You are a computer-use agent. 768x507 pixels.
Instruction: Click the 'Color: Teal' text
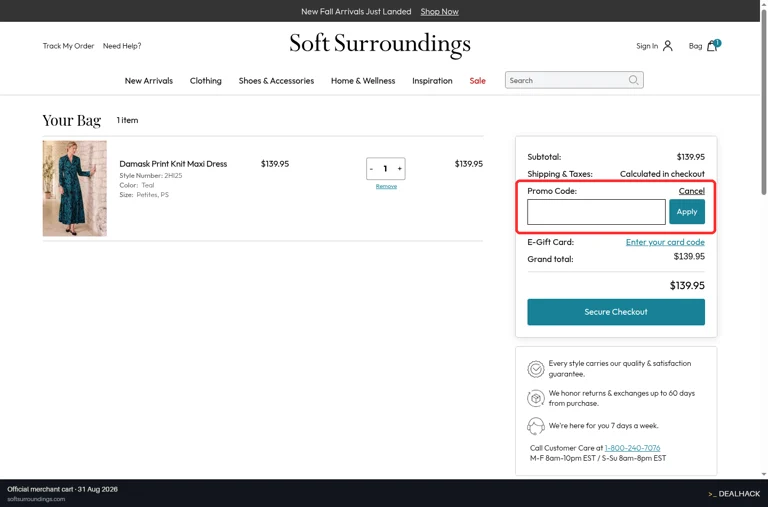tap(137, 185)
